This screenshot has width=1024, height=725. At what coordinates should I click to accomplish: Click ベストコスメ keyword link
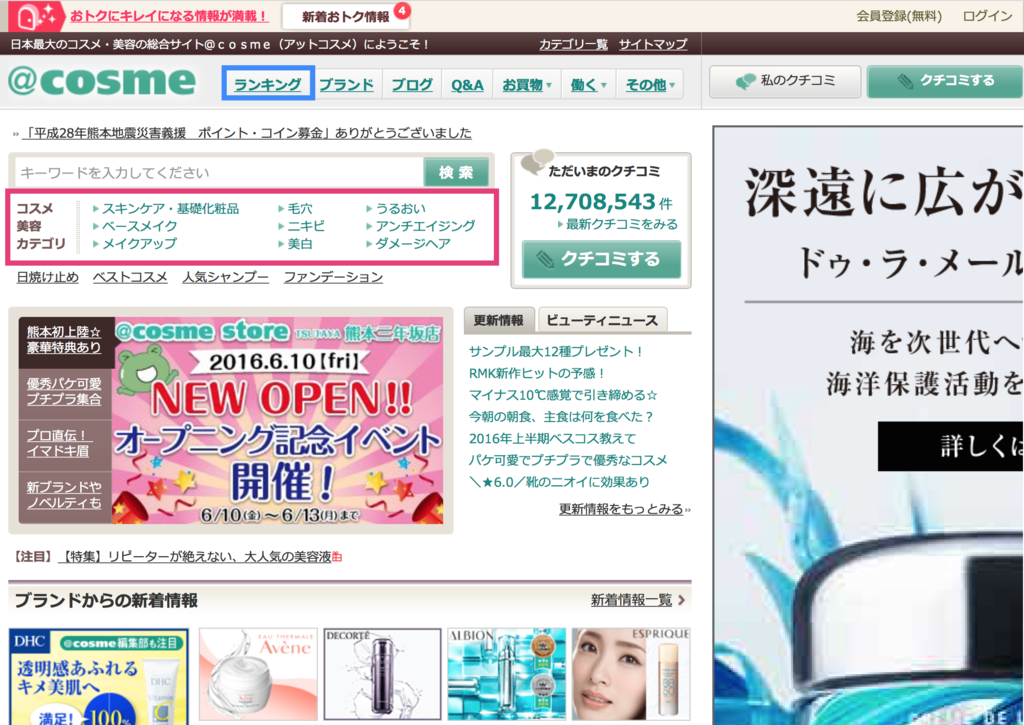click(x=130, y=277)
